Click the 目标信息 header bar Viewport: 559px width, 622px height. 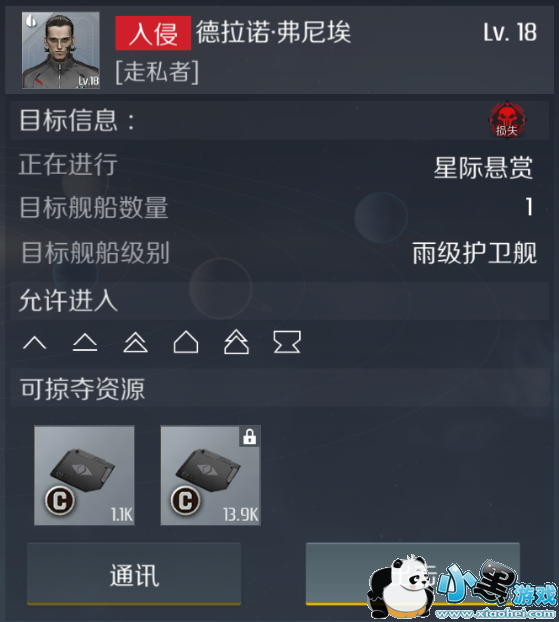(x=279, y=120)
